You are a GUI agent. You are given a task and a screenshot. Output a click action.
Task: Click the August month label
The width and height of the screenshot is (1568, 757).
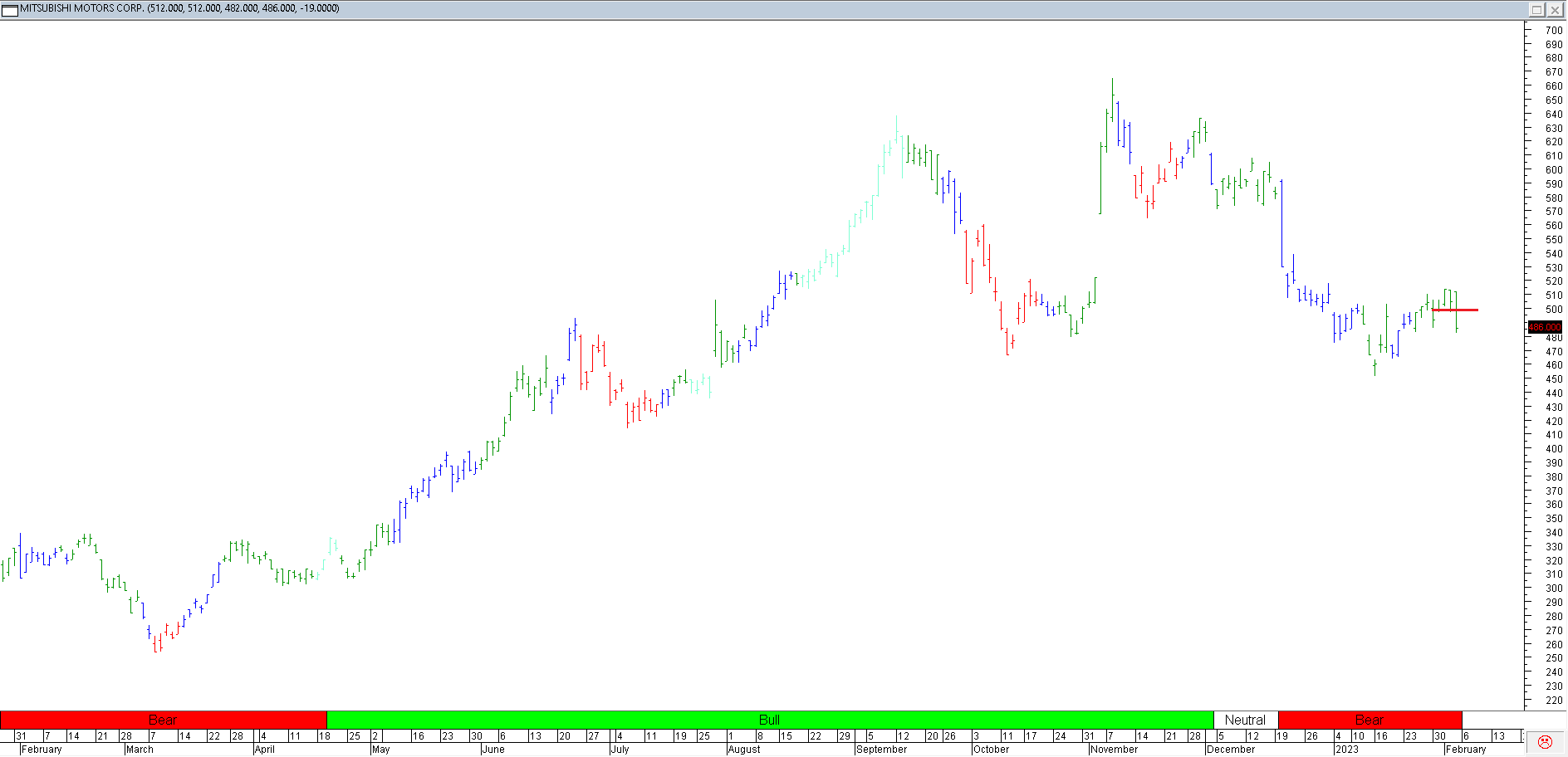coord(743,749)
